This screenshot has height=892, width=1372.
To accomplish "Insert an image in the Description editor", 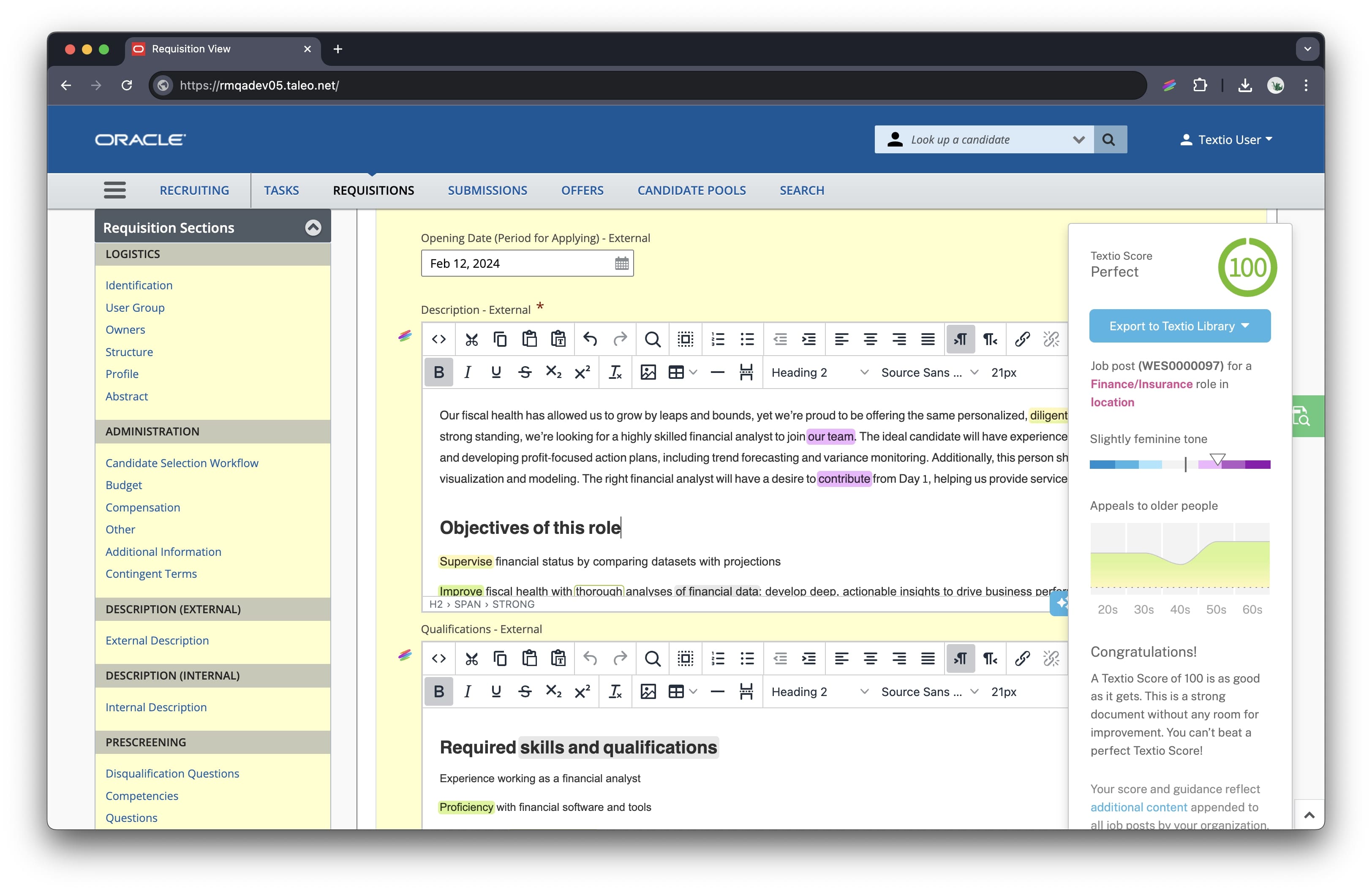I will (648, 372).
